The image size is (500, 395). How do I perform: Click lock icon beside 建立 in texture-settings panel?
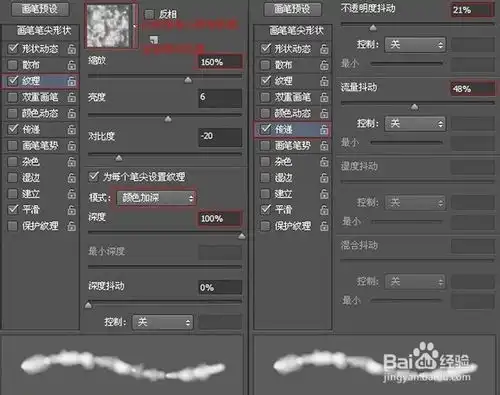(72, 194)
